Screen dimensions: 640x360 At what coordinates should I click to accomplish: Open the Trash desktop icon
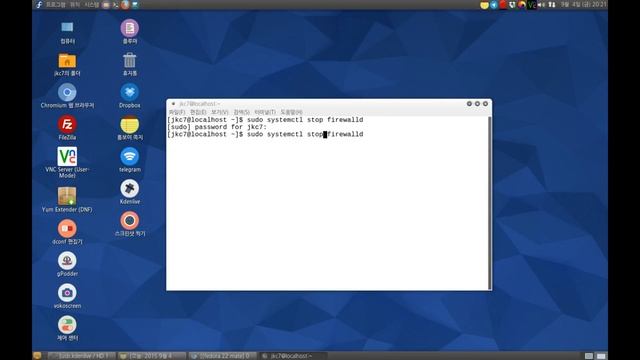click(x=129, y=60)
